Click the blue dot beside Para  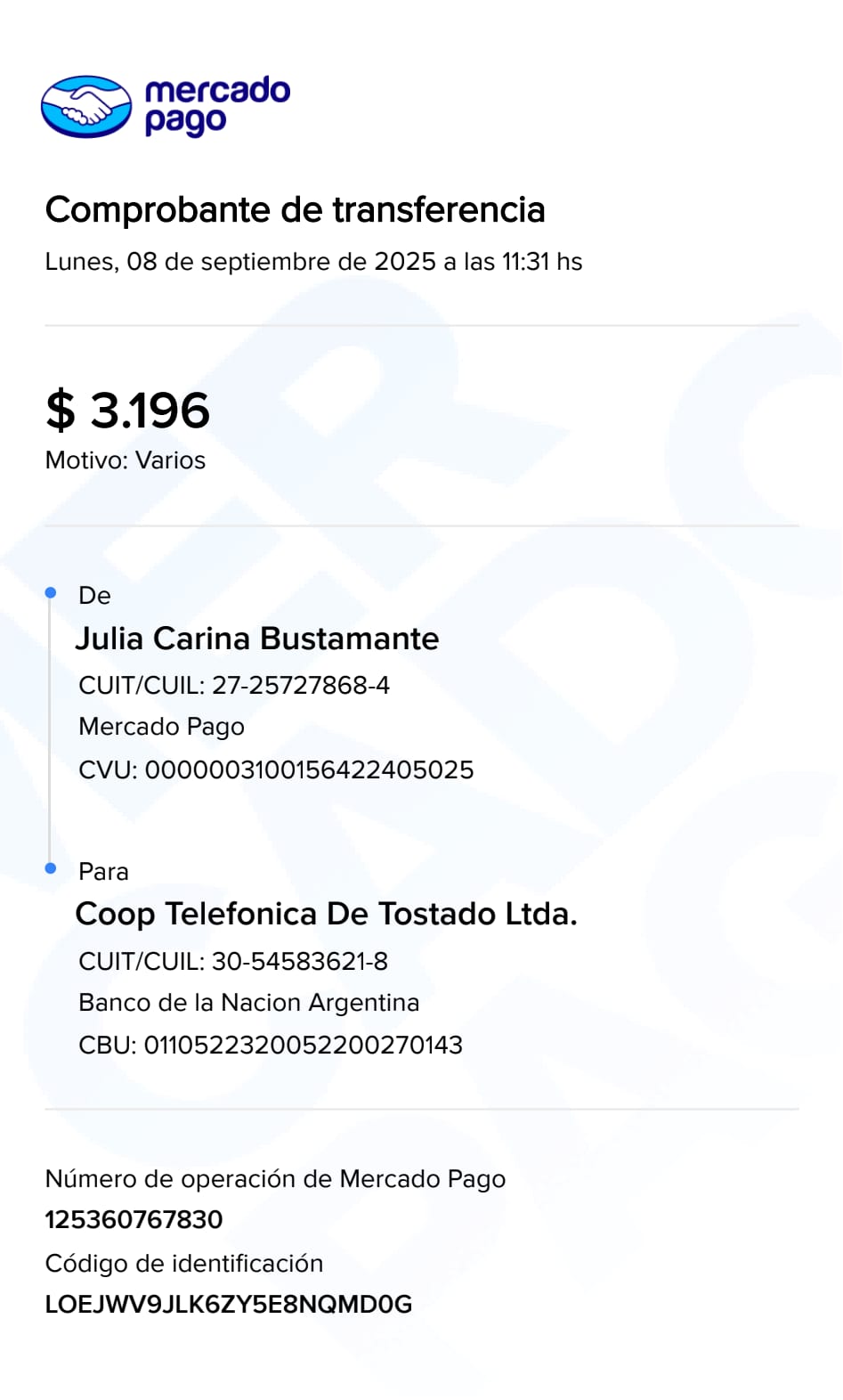coord(51,868)
